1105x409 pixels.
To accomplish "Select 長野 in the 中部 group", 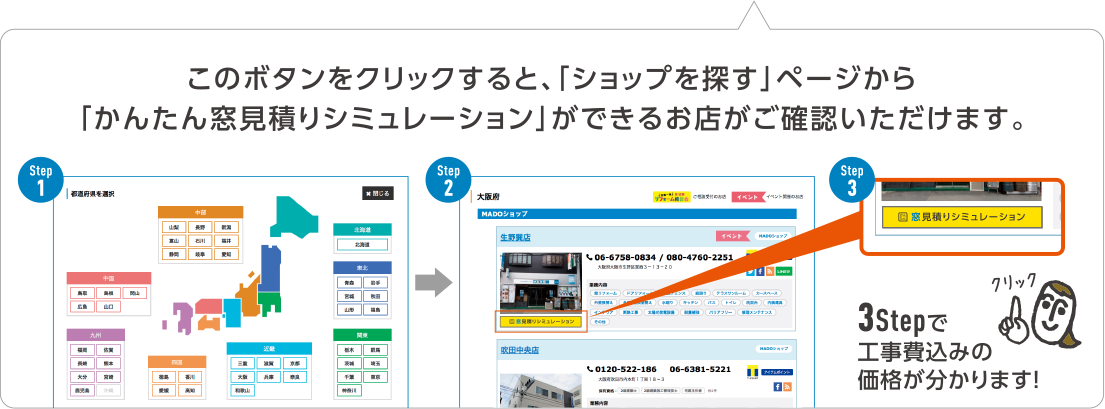I will click(200, 227).
